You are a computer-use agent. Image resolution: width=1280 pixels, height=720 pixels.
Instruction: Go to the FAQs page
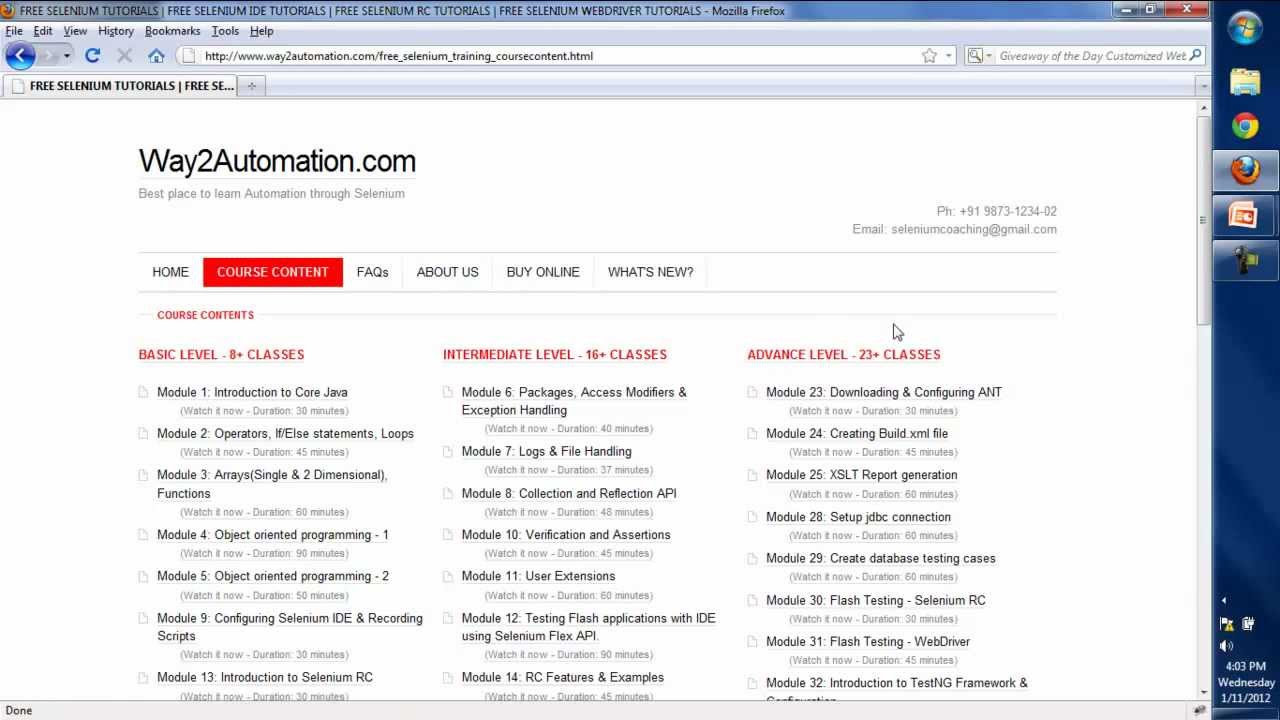[372, 272]
